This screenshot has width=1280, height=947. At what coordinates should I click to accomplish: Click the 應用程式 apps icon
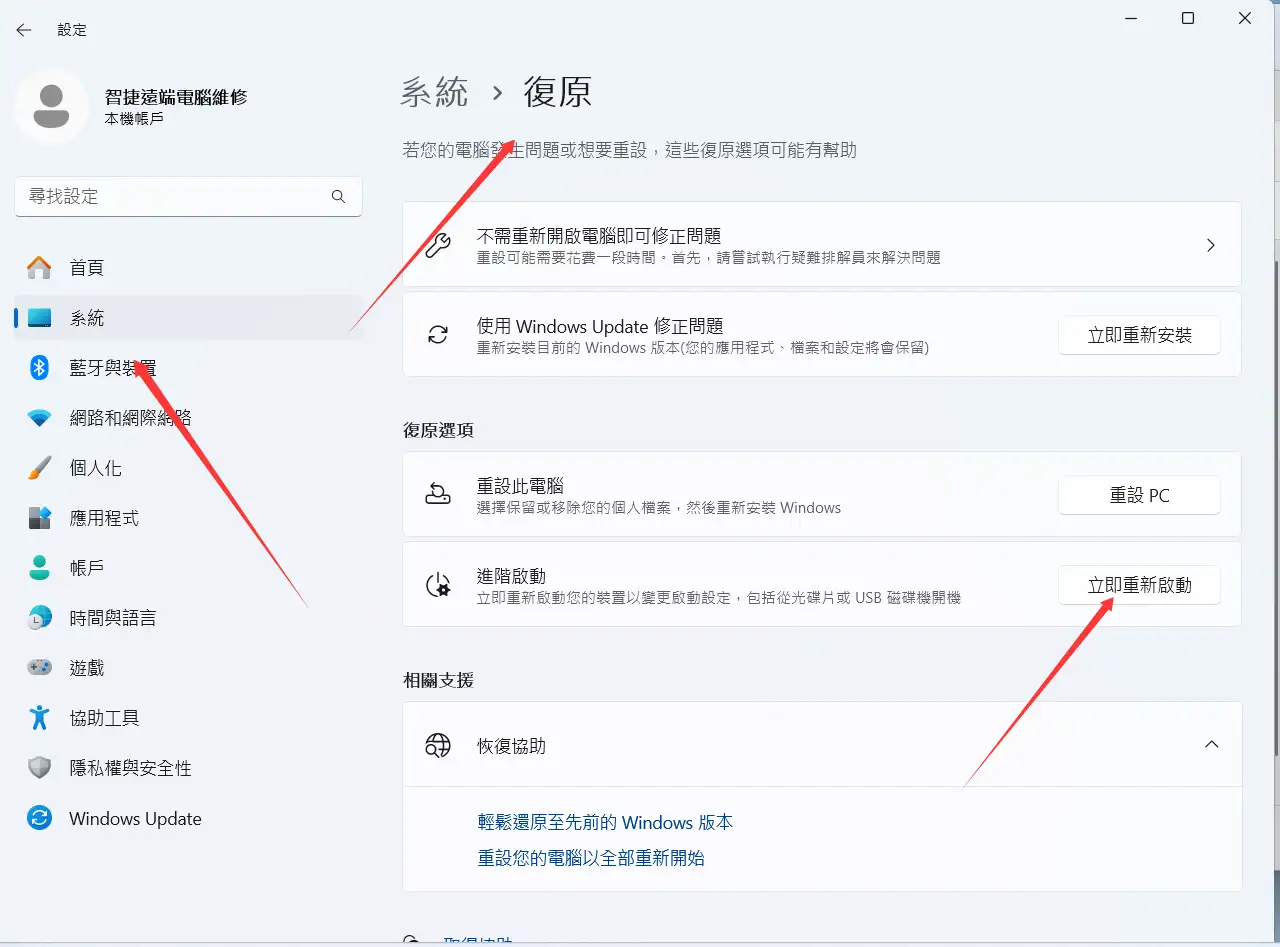(39, 518)
